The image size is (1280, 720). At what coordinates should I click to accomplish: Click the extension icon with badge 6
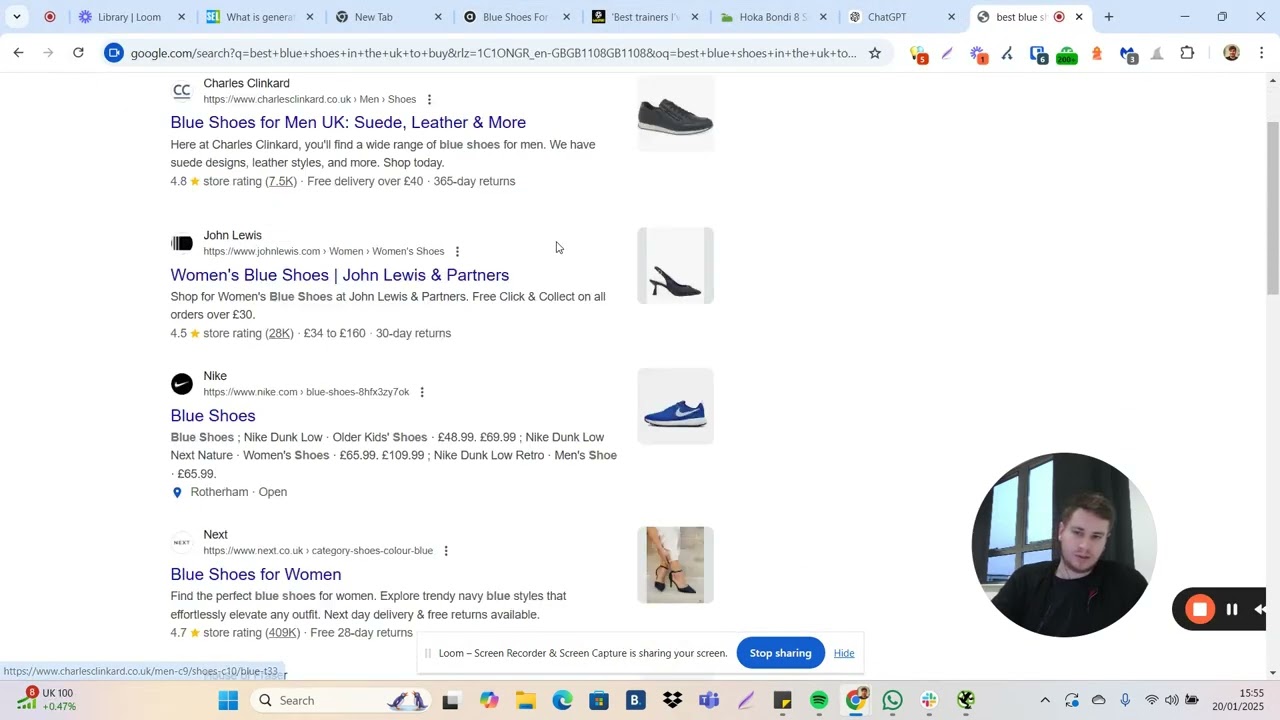[x=1038, y=54]
